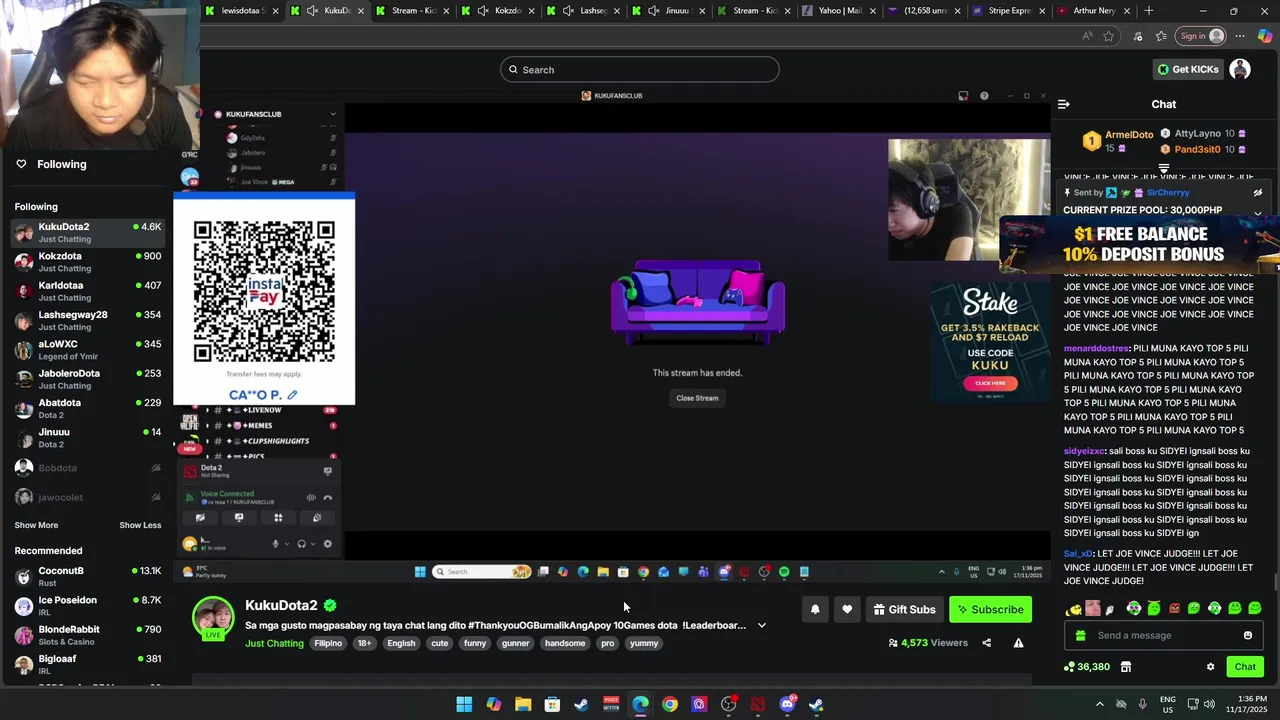Click the green Chat send button

click(1245, 667)
